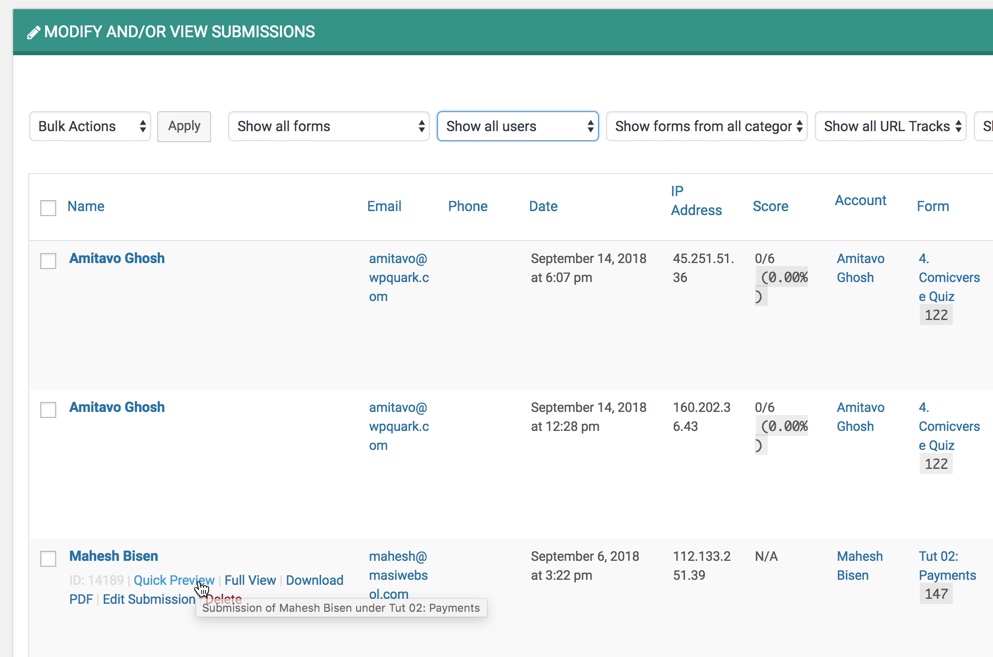Open the Show all URL Tracks dropdown
Image resolution: width=993 pixels, height=657 pixels.
tap(890, 126)
